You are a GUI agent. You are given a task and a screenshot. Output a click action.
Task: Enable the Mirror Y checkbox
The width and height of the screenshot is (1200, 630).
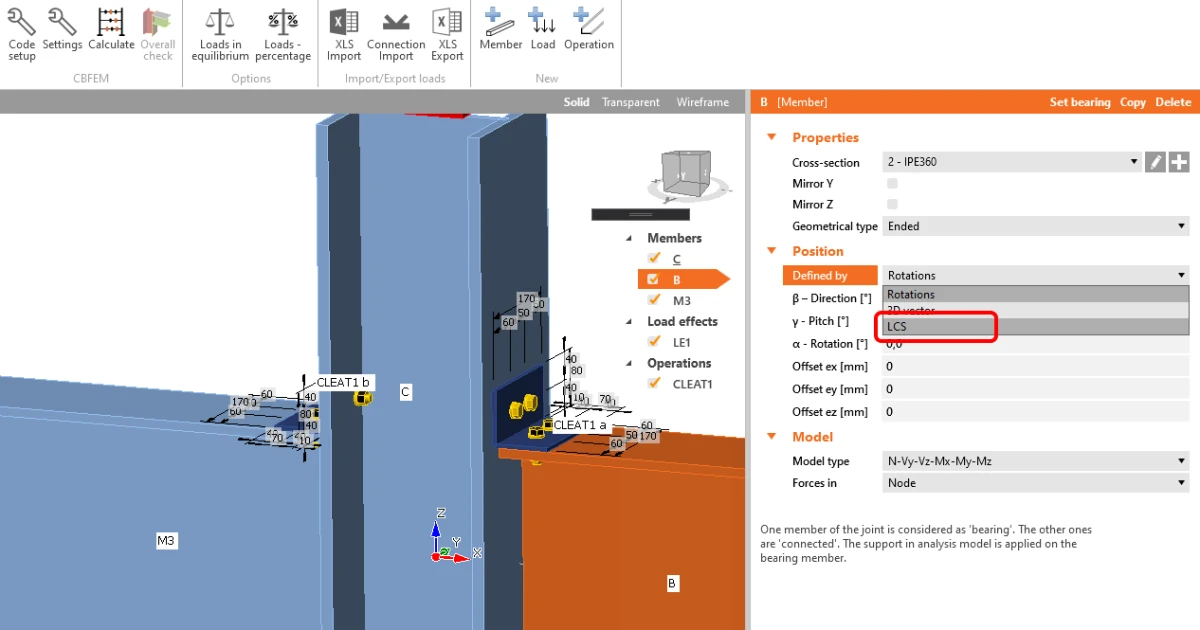pos(892,184)
